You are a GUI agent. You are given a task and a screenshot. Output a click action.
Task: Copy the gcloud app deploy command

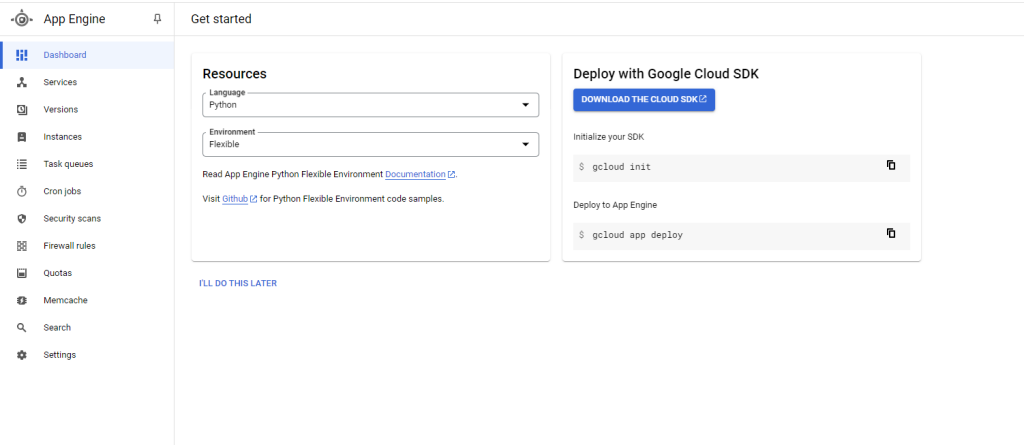pos(891,233)
